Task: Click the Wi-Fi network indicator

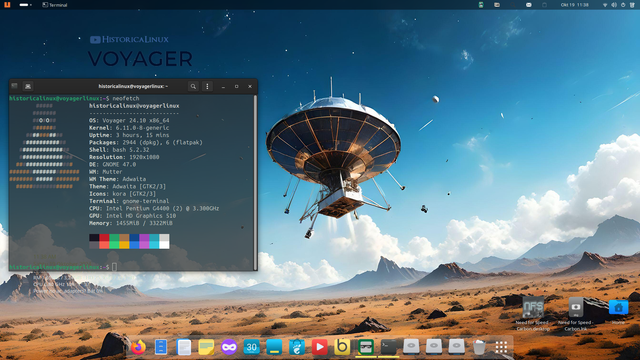Action: point(605,5)
